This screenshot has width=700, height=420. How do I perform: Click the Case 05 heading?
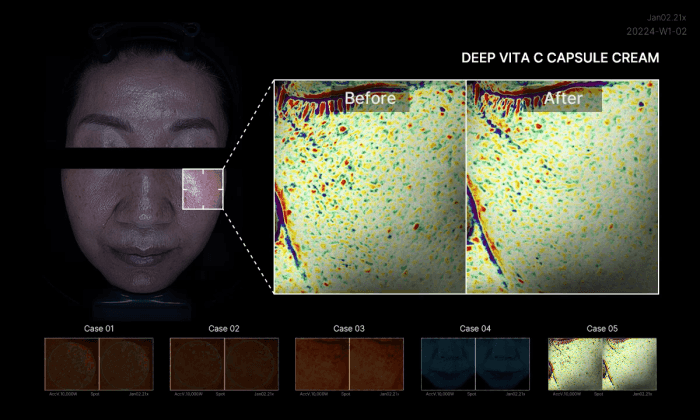[x=601, y=328]
